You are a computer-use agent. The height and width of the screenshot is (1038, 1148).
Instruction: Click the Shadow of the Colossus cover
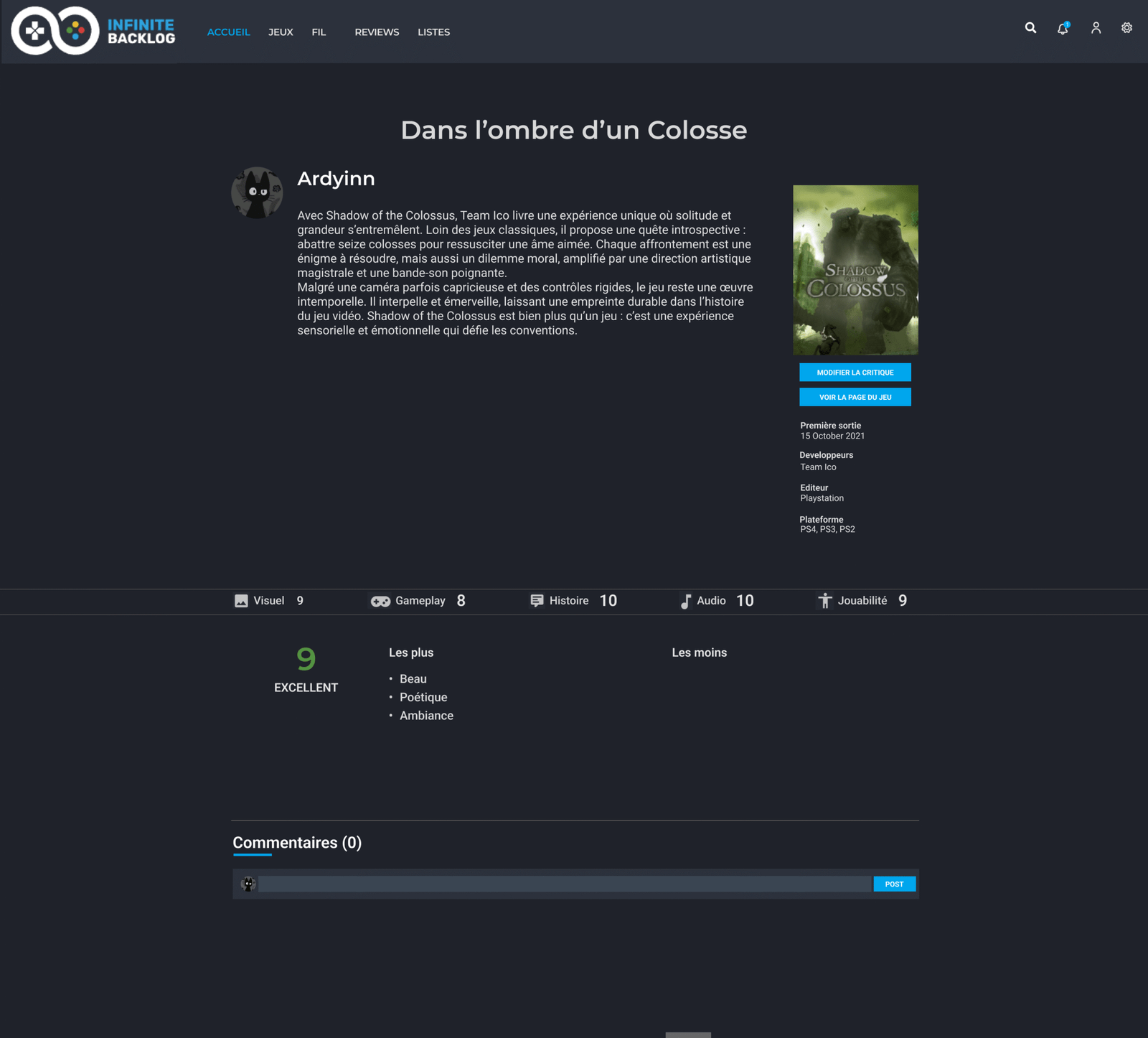[x=855, y=270]
